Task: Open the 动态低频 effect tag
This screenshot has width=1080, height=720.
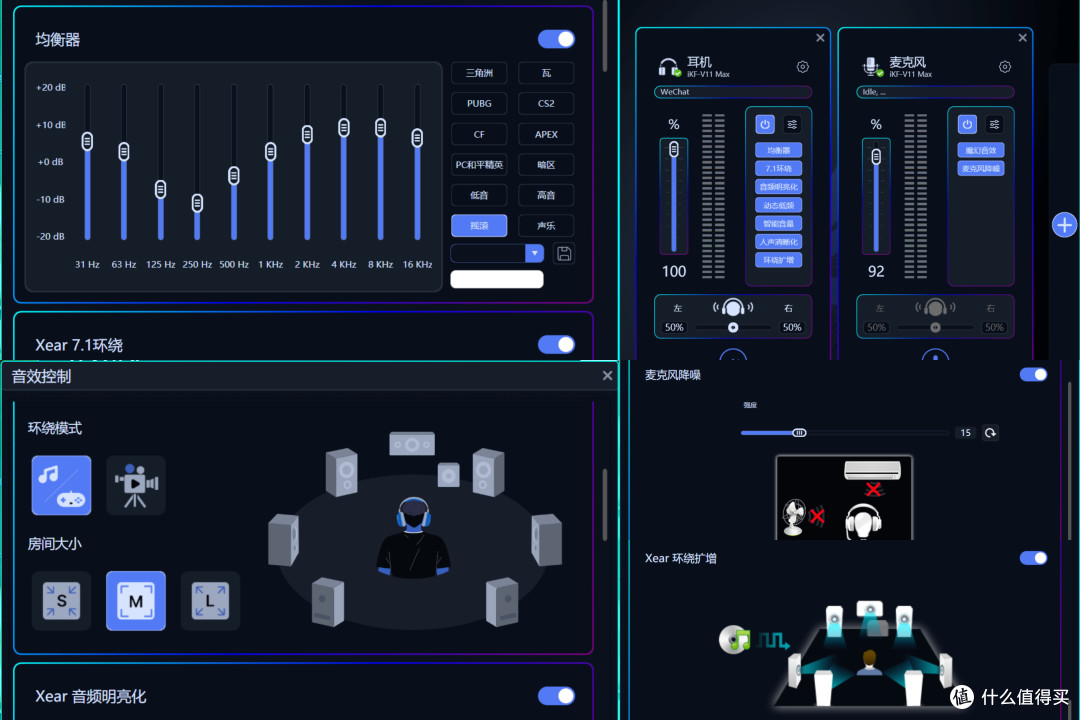Action: tap(778, 205)
